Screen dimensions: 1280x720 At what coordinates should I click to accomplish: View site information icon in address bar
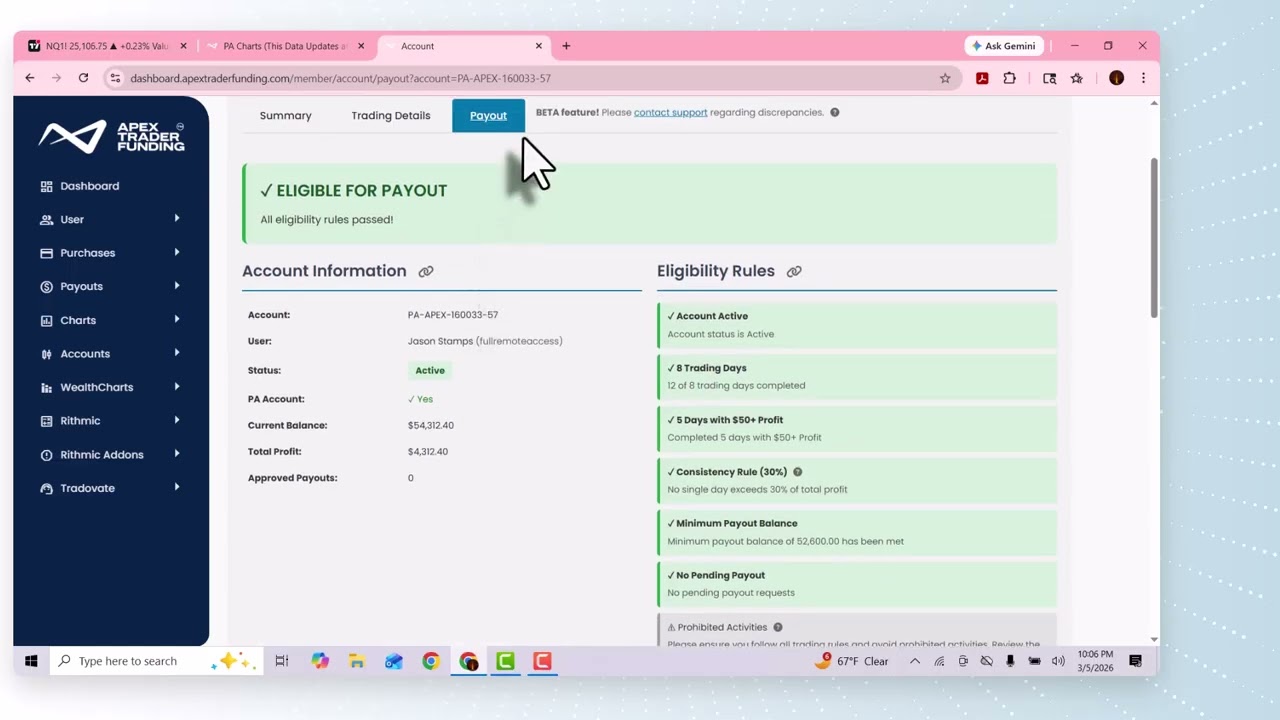(115, 78)
